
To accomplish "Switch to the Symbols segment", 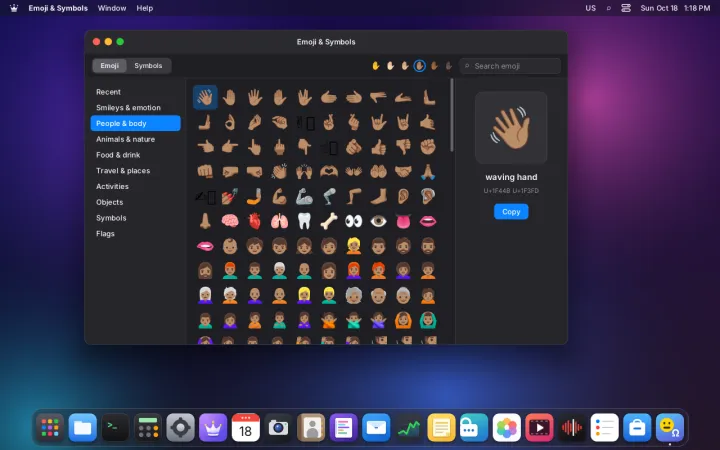I will pyautogui.click(x=148, y=66).
